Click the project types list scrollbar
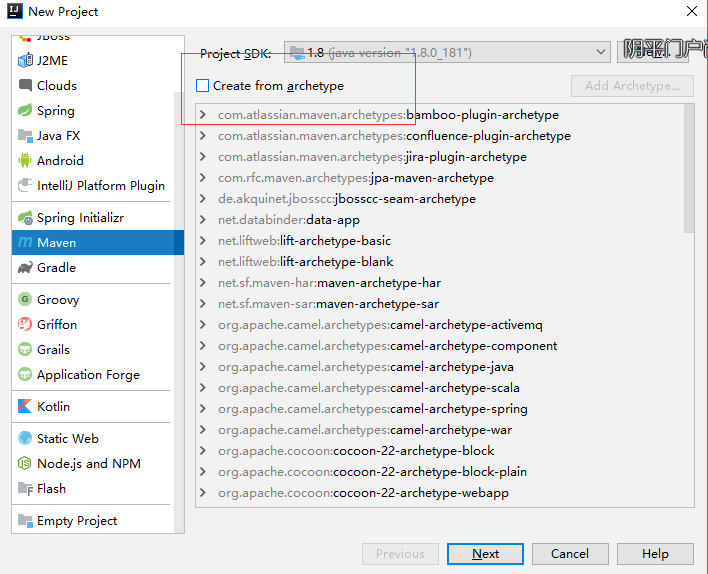The height and width of the screenshot is (574, 708). 179,313
